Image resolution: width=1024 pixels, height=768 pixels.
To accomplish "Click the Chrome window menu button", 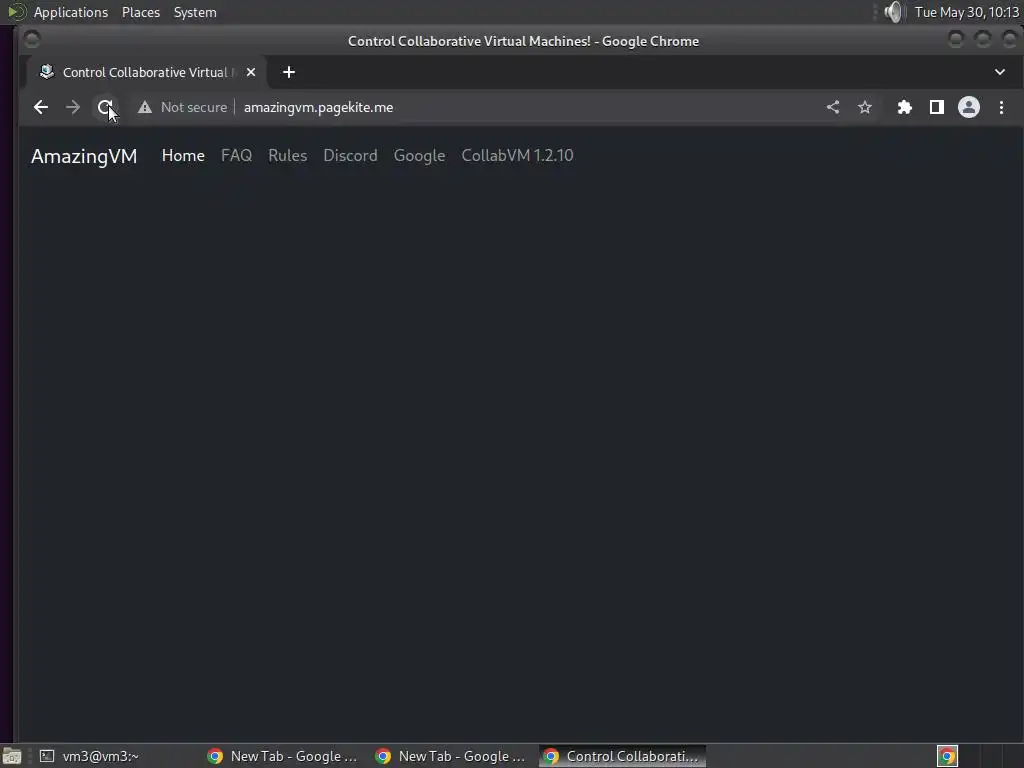I will [x=31, y=40].
